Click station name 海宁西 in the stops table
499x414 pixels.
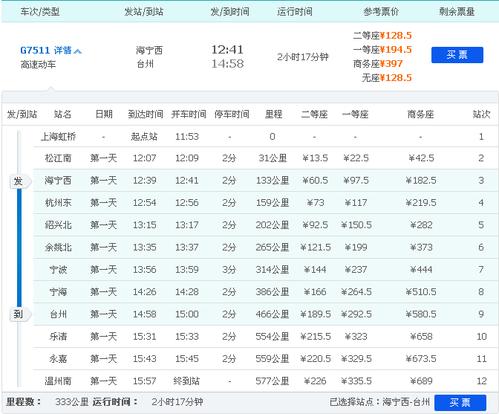pos(58,181)
